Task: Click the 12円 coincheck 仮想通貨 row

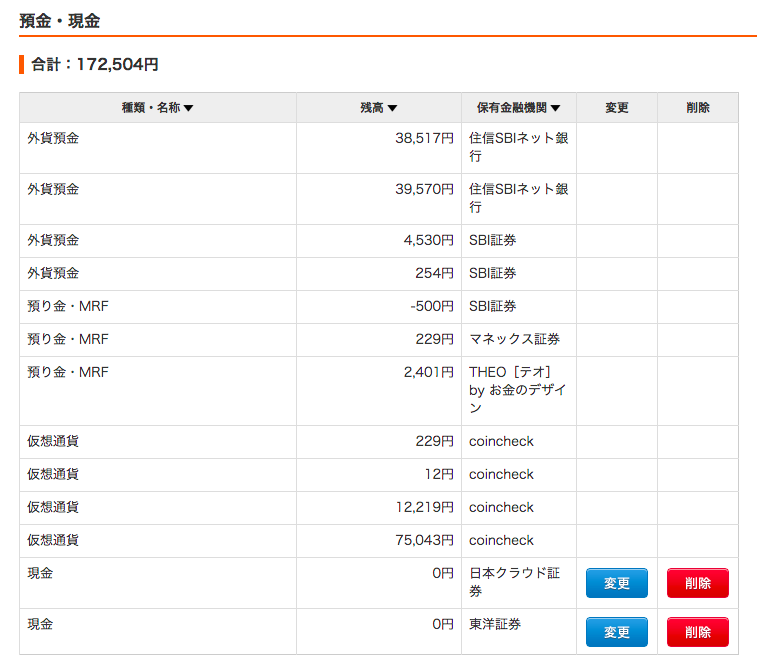Action: 379,475
